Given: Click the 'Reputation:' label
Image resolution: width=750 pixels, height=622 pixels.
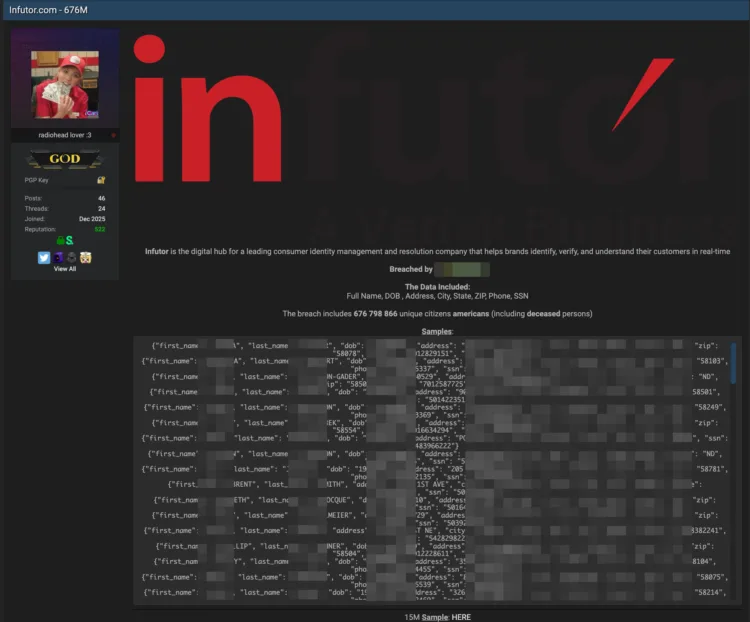Looking at the screenshot, I should point(40,229).
